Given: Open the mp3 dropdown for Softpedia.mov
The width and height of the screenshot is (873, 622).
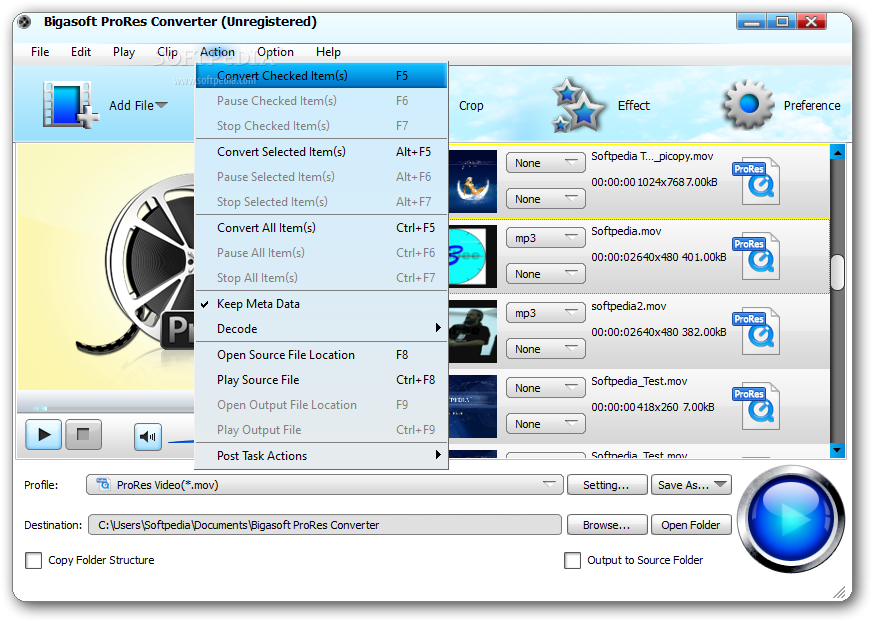Looking at the screenshot, I should point(546,238).
